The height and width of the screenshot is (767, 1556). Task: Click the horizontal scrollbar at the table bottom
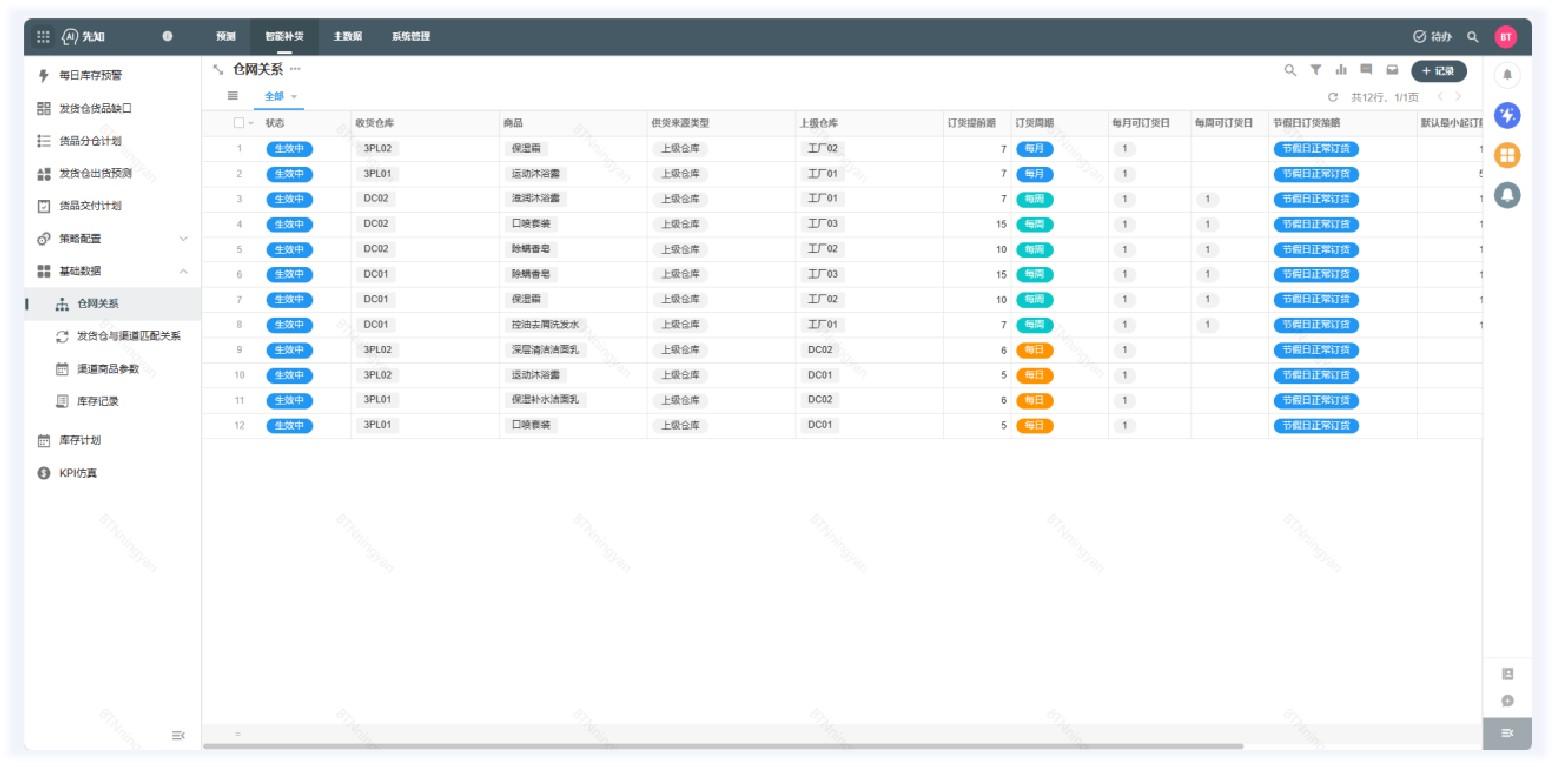(722, 746)
